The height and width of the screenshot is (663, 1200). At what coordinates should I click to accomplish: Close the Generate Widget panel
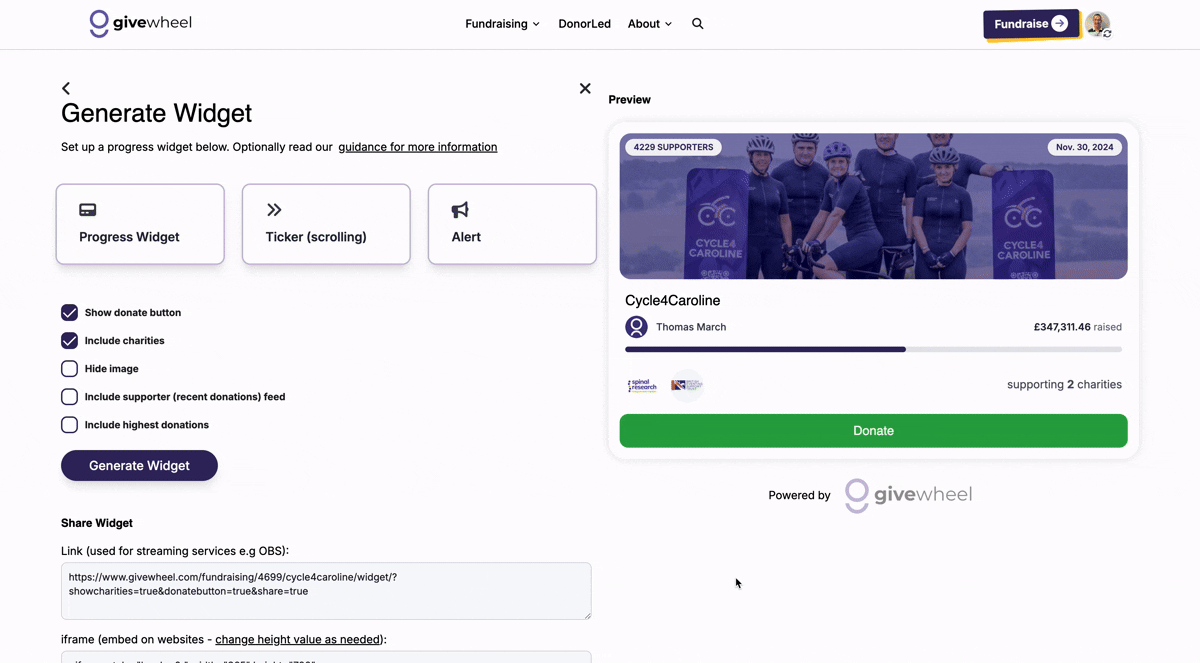coord(585,89)
